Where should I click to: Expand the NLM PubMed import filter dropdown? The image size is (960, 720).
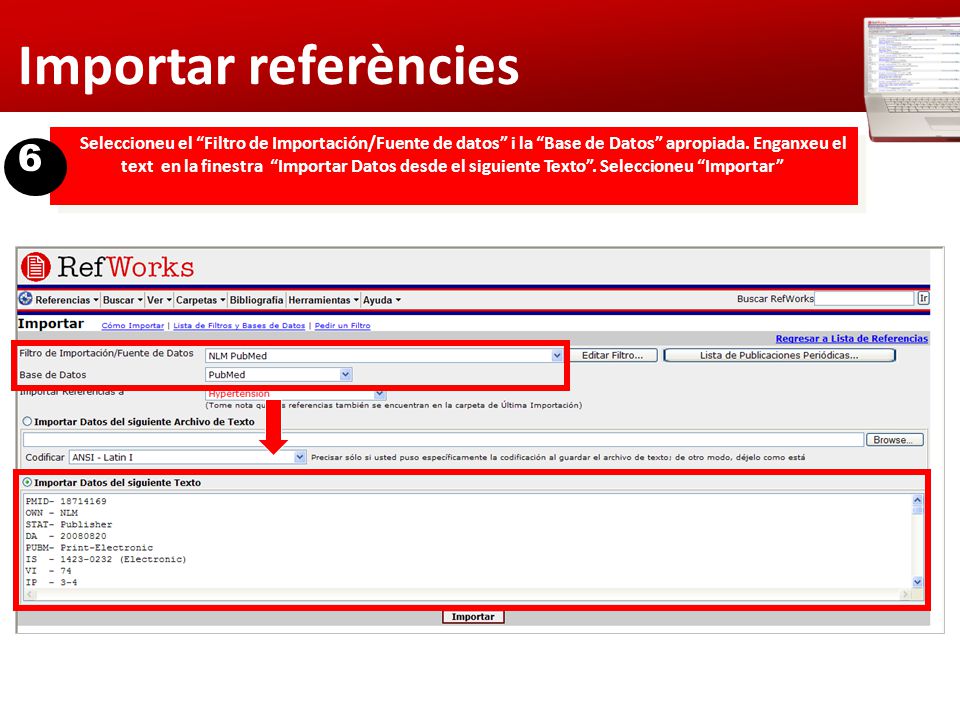556,356
